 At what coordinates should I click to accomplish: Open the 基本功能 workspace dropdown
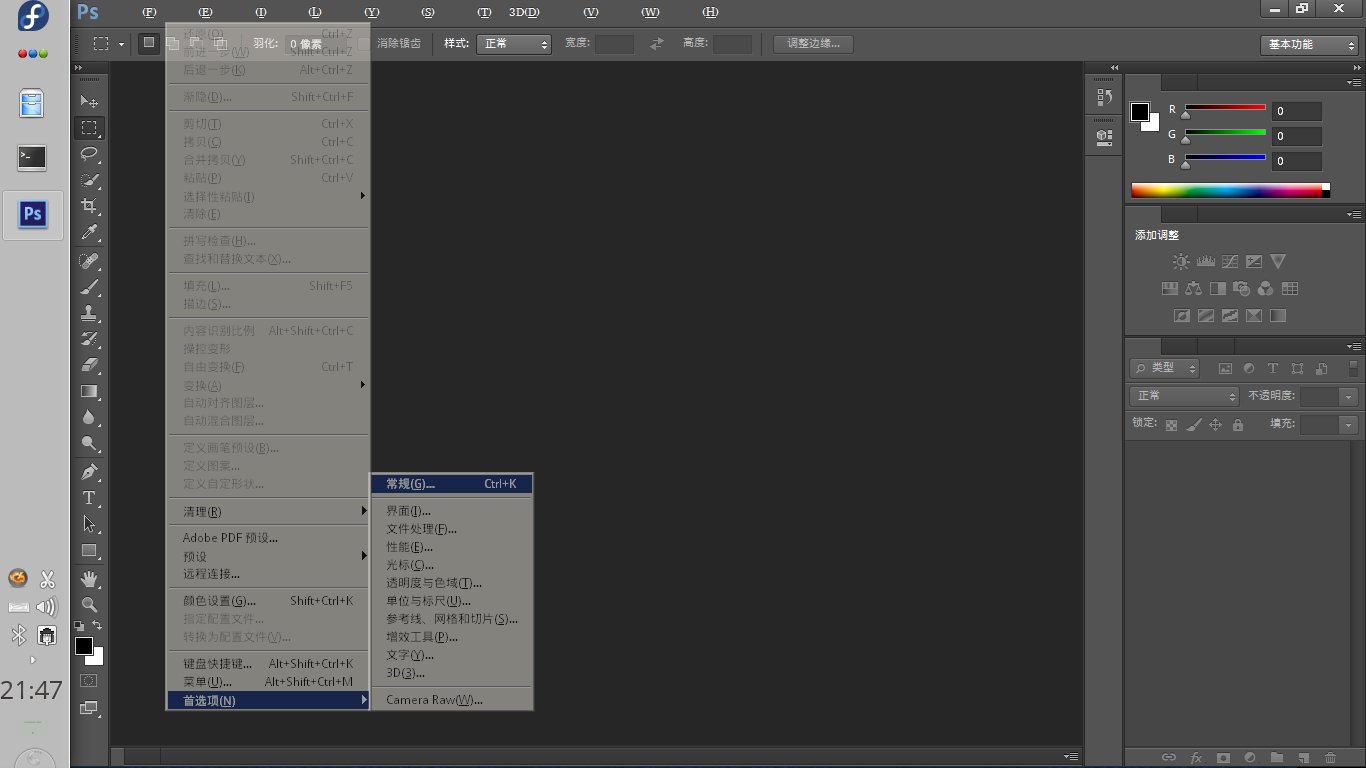[1309, 44]
